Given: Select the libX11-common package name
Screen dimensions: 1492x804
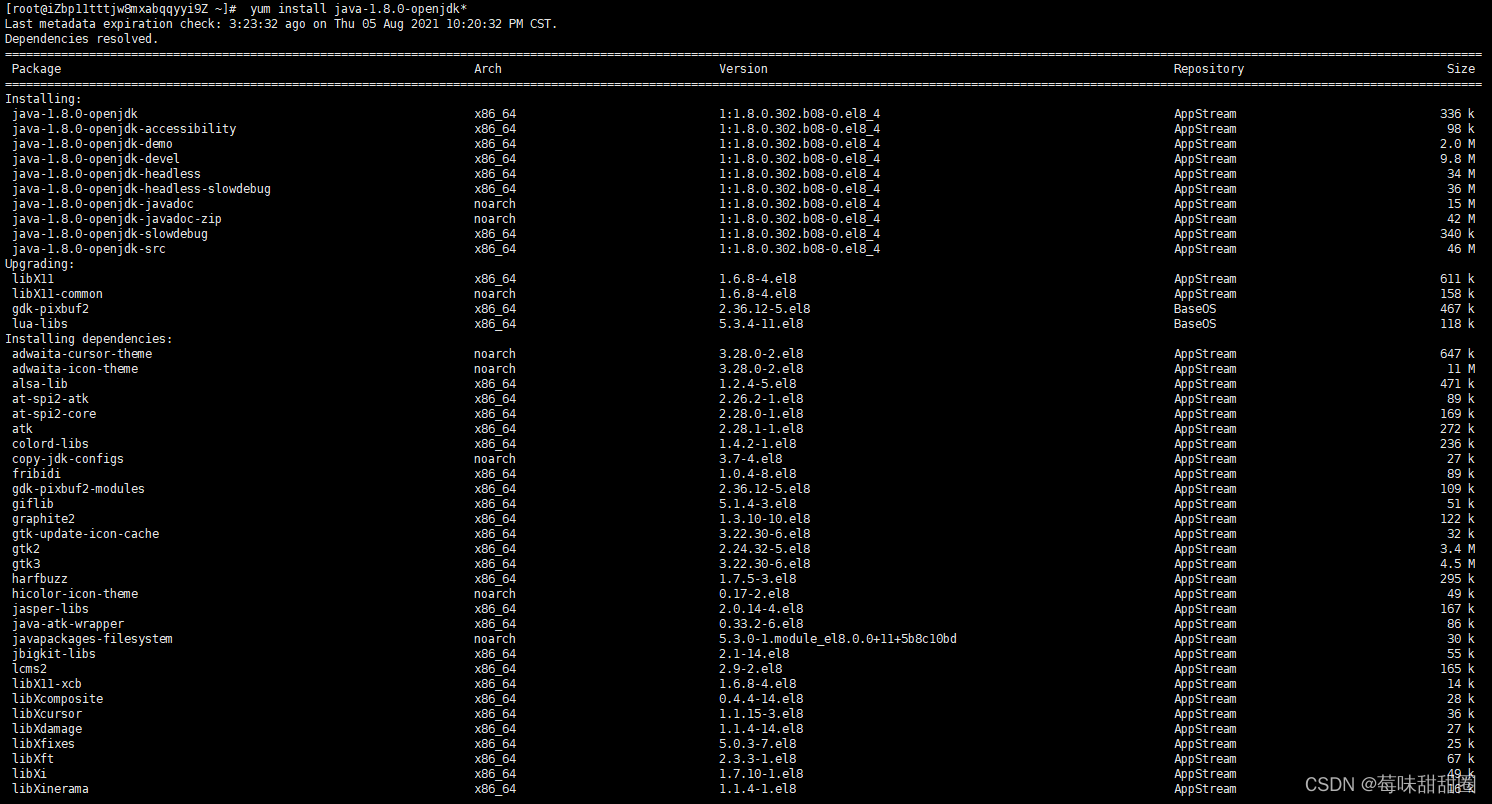Looking at the screenshot, I should pos(57,294).
